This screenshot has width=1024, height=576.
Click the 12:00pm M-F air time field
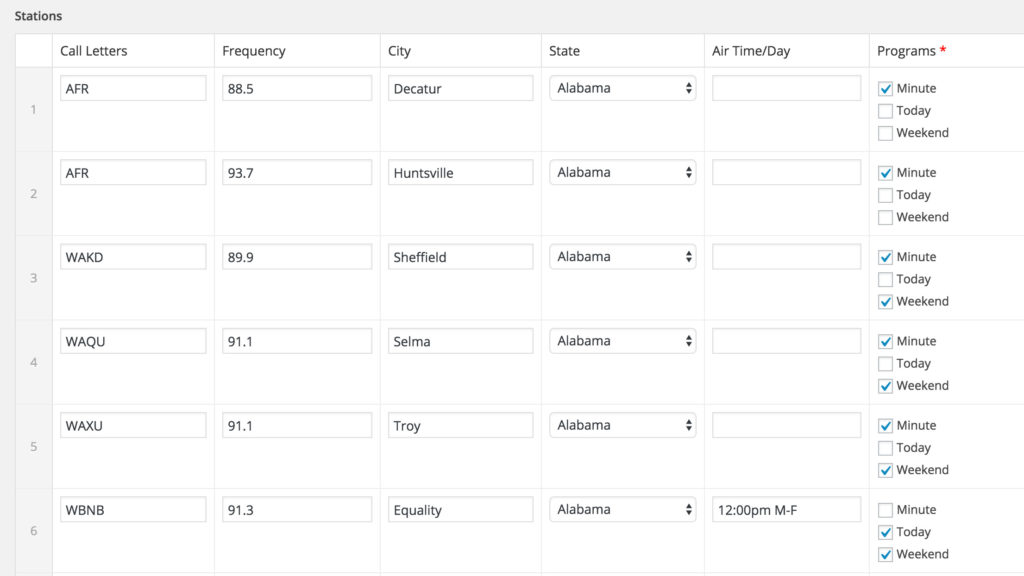point(786,510)
